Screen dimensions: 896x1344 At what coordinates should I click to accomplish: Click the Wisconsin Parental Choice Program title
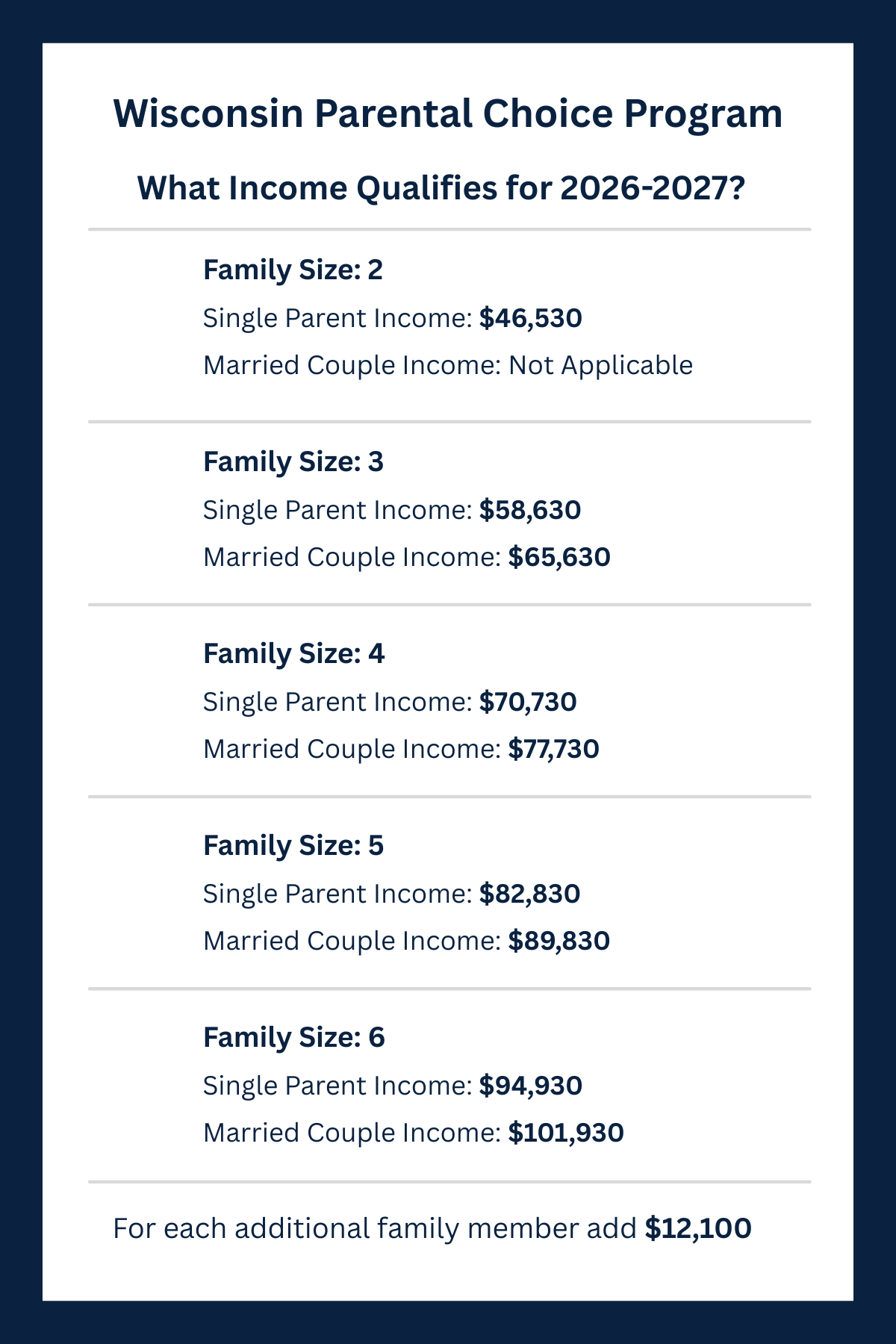447,114
